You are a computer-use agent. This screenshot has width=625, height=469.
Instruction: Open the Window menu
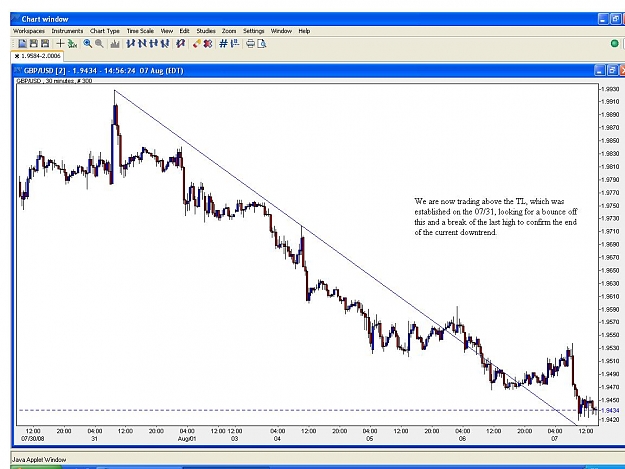click(281, 31)
